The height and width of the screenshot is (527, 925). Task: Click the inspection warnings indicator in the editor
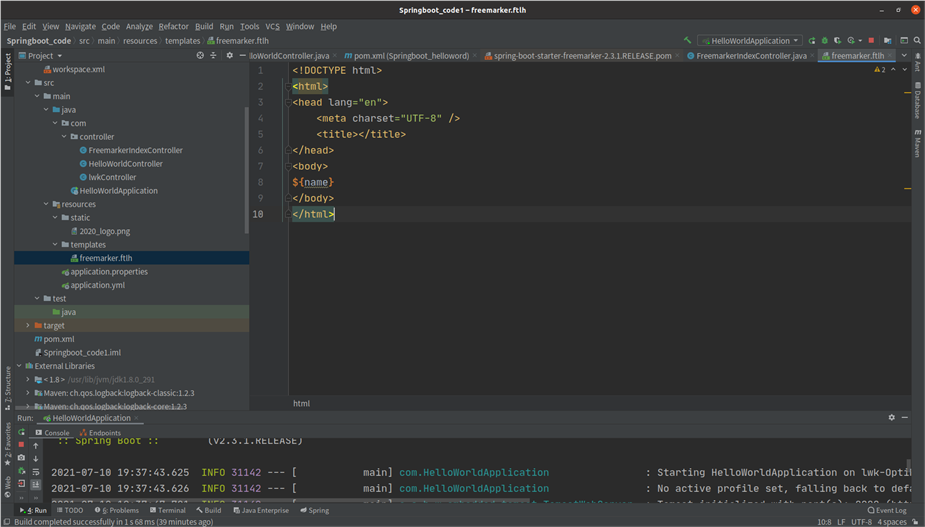click(880, 70)
